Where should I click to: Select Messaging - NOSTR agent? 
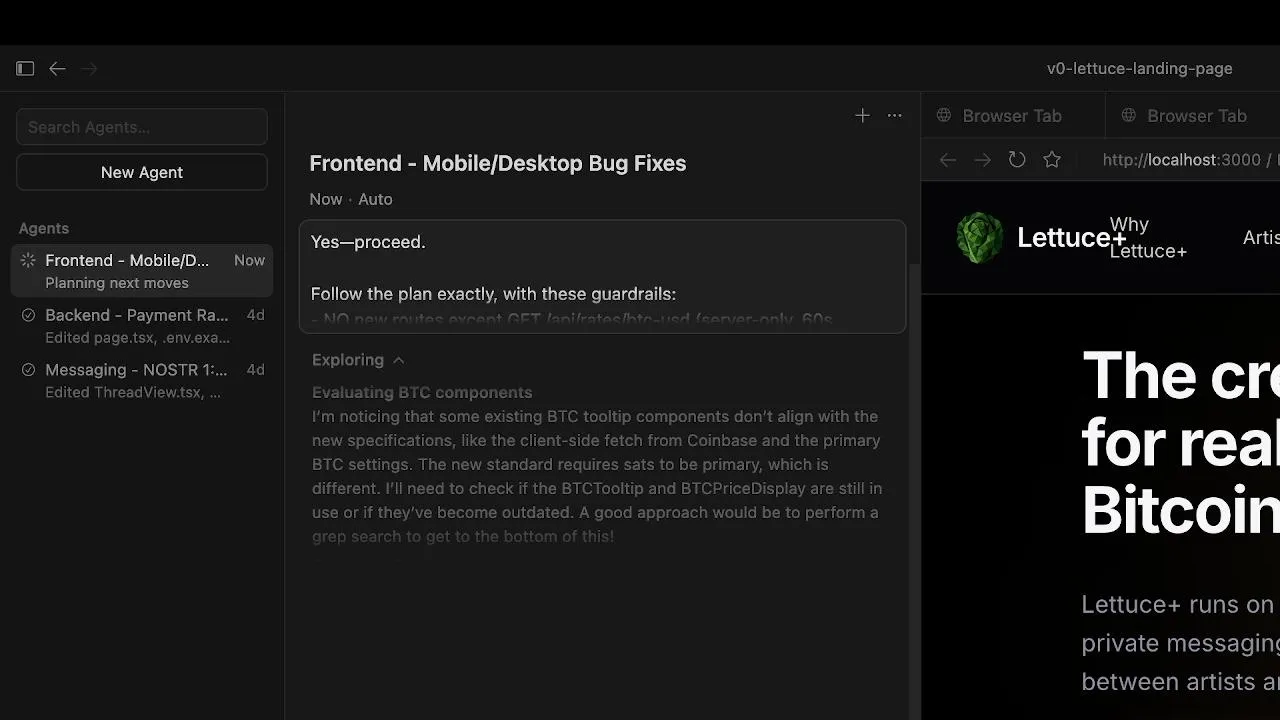point(142,381)
